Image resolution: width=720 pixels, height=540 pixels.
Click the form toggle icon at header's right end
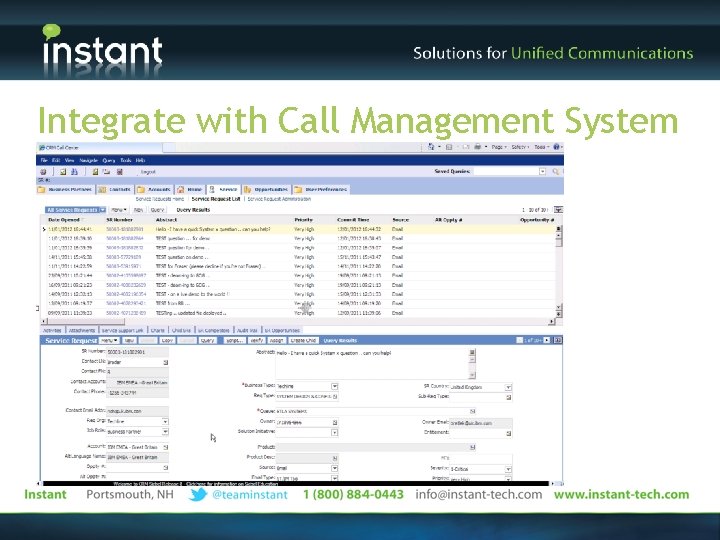(x=557, y=340)
